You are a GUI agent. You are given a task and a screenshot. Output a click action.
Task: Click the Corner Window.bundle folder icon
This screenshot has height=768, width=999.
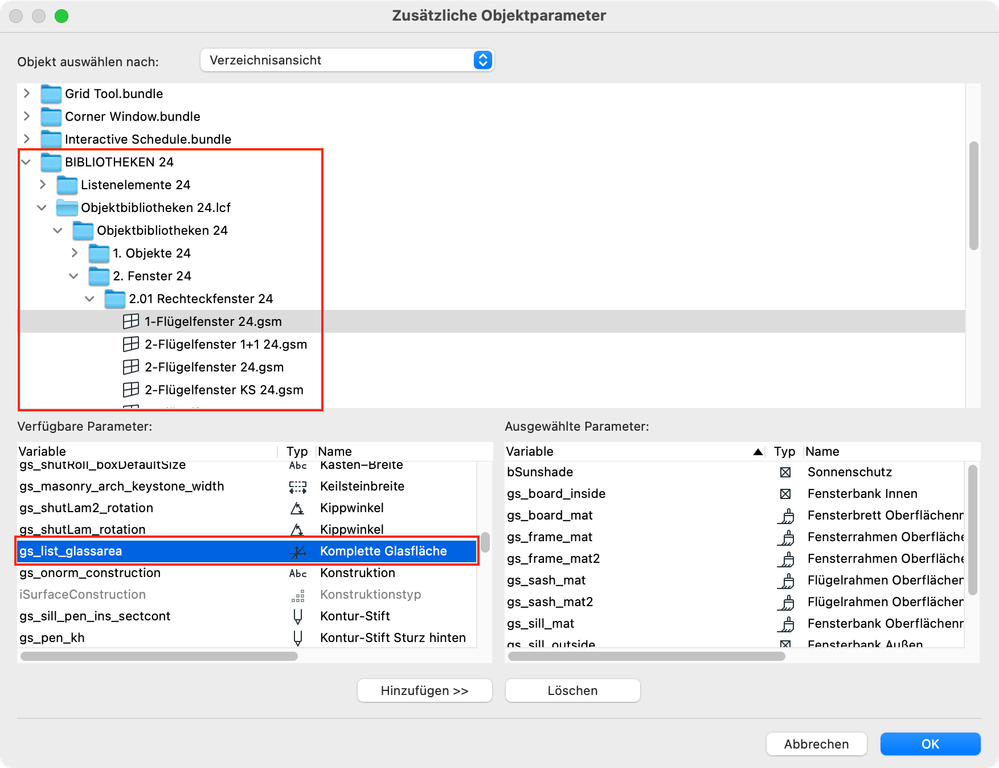tap(51, 117)
